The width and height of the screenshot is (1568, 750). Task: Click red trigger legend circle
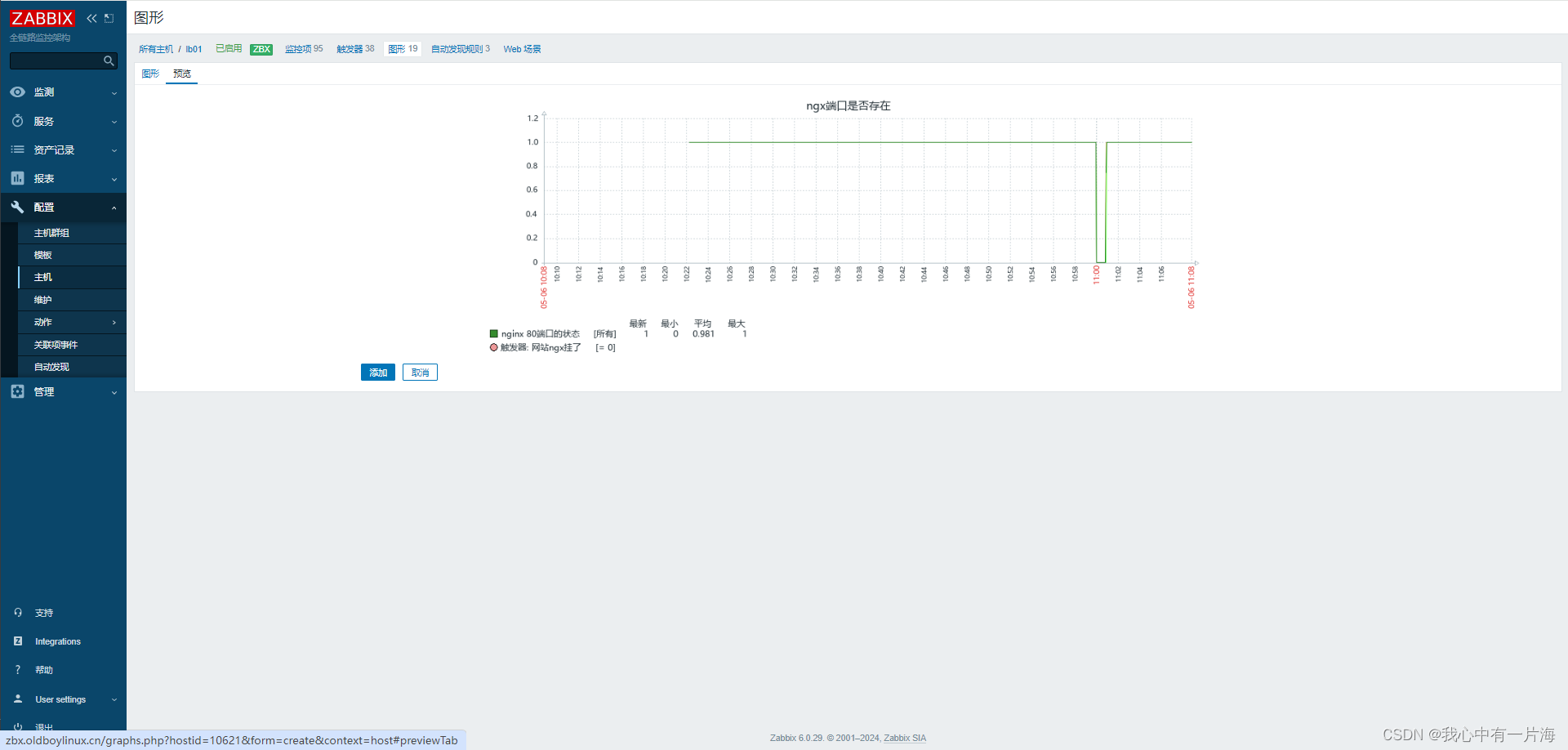pos(494,347)
